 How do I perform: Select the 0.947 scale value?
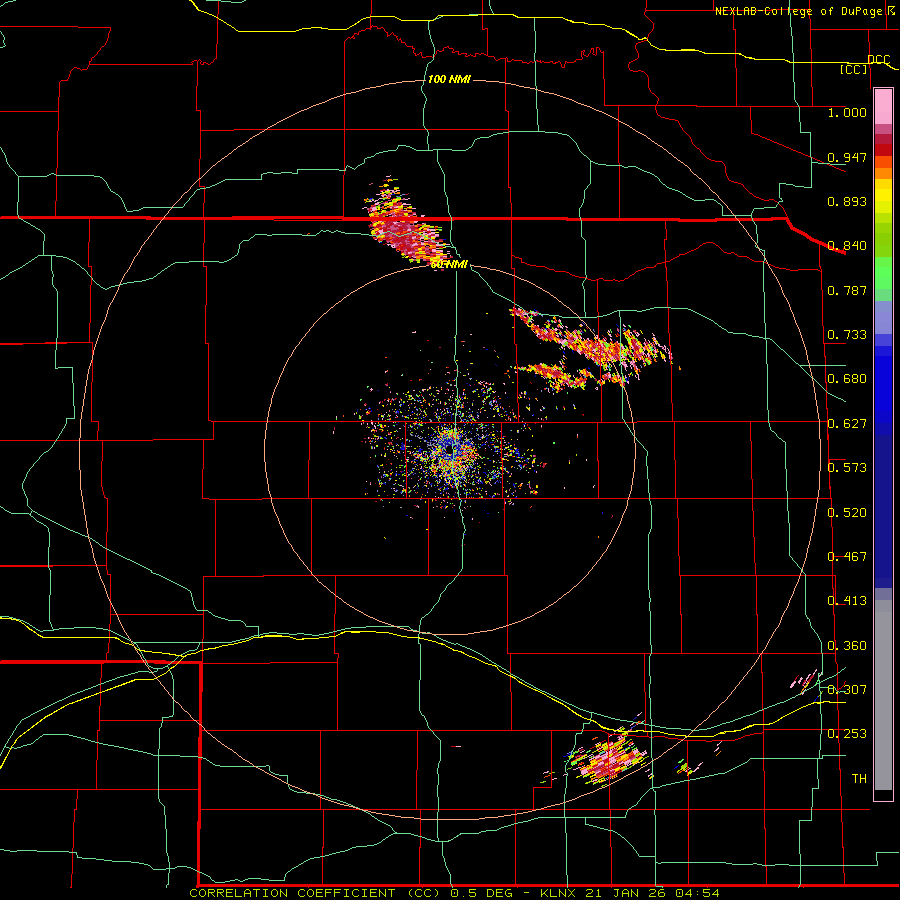(x=847, y=157)
